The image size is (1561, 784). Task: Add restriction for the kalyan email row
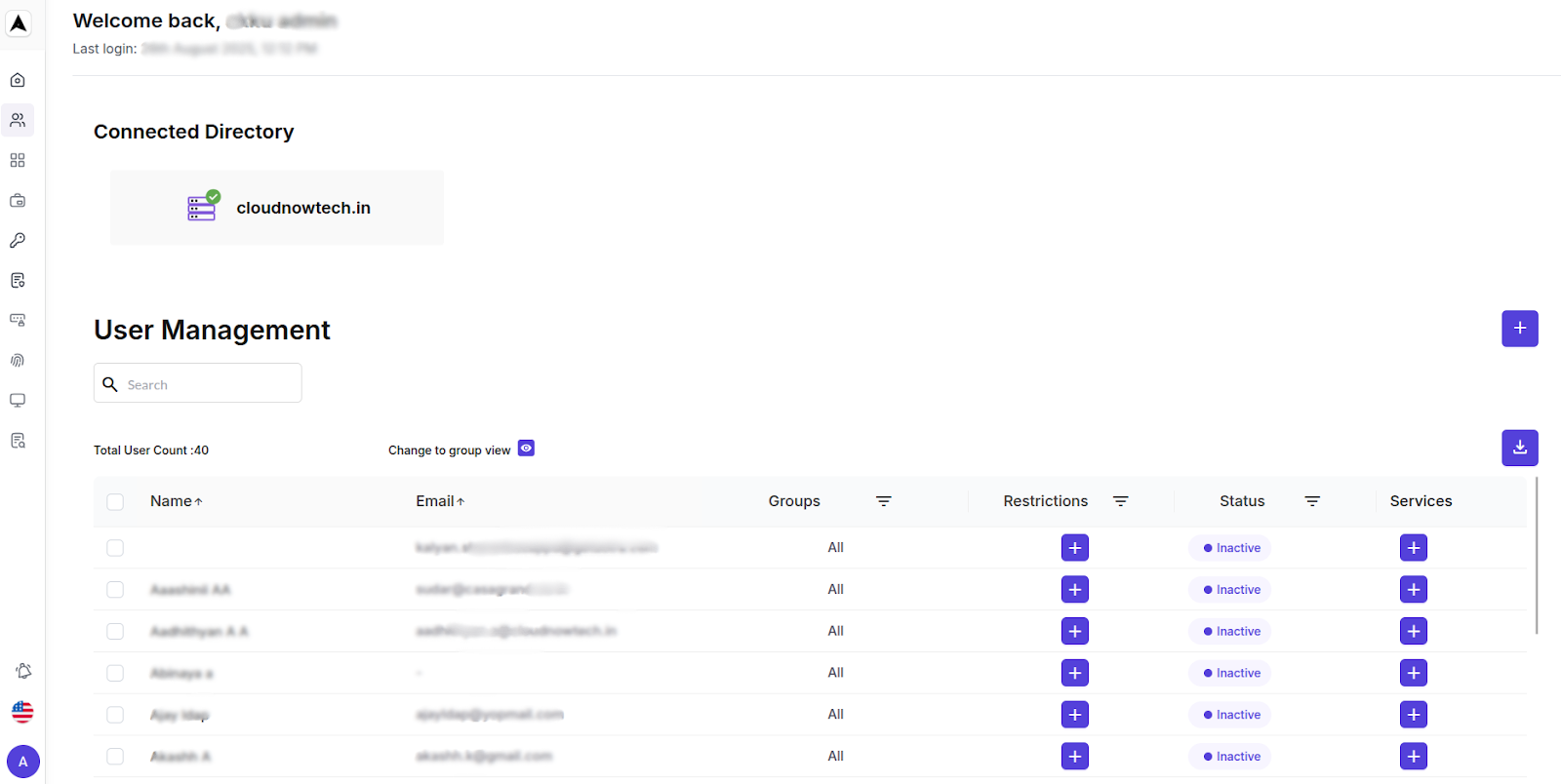(1075, 548)
